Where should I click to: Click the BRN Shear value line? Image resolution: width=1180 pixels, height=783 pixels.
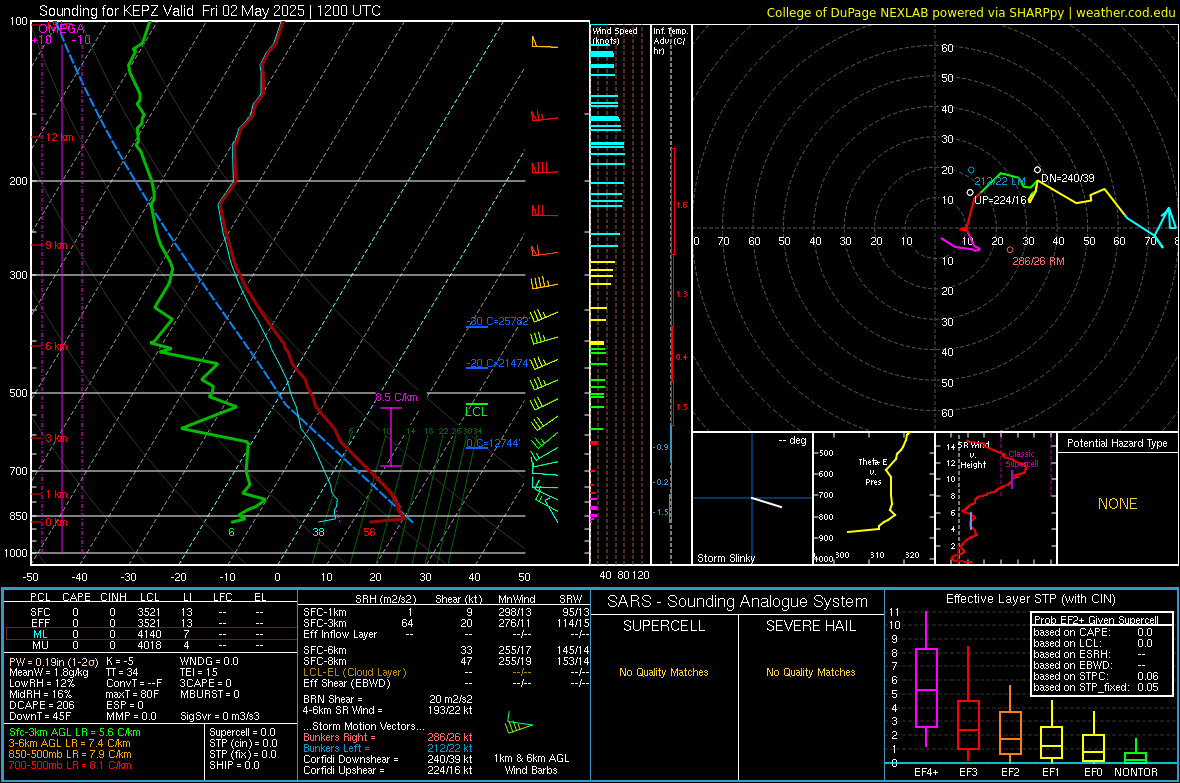(x=388, y=699)
